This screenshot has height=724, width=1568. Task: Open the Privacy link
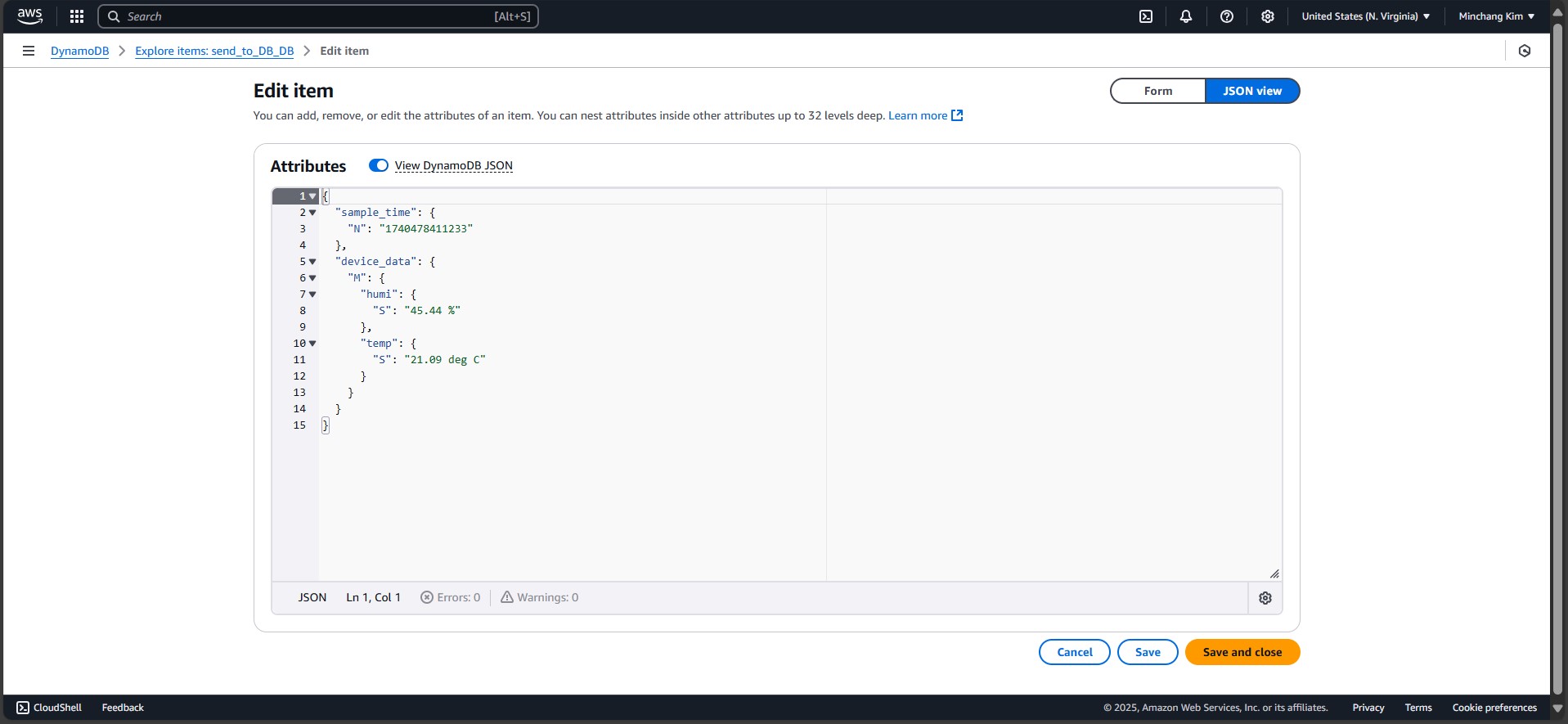1368,708
